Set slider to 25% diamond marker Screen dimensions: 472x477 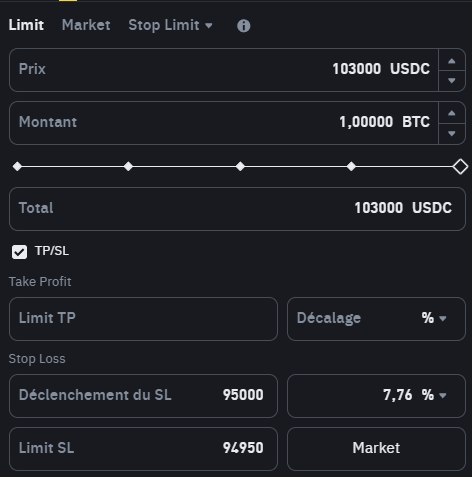128,166
